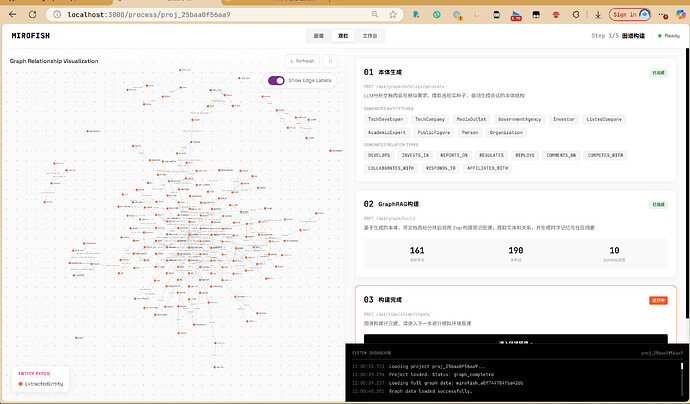Click the 10 schema count statistic
The image size is (690, 404).
pos(614,251)
